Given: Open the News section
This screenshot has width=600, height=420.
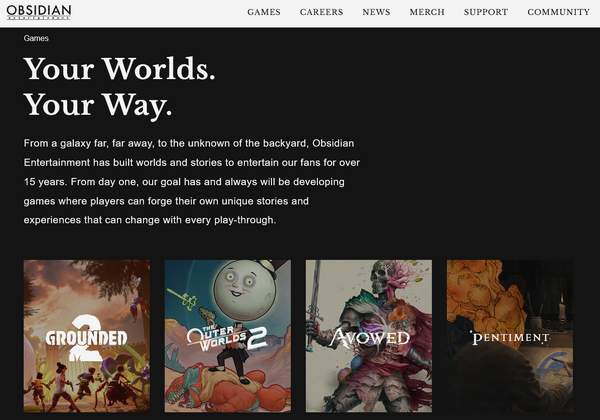Looking at the screenshot, I should point(376,12).
